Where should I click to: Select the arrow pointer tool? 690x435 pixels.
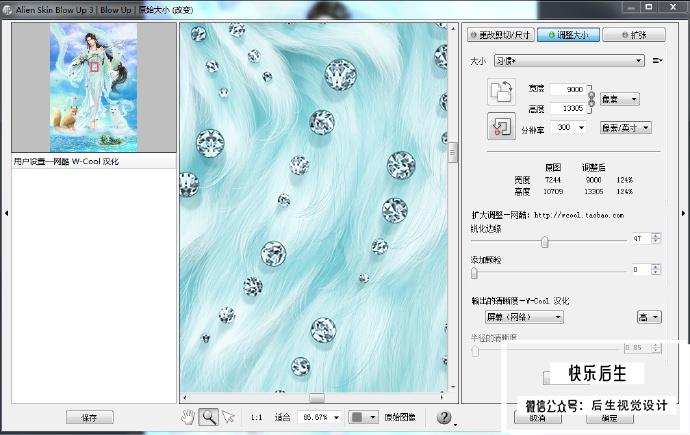click(x=228, y=417)
